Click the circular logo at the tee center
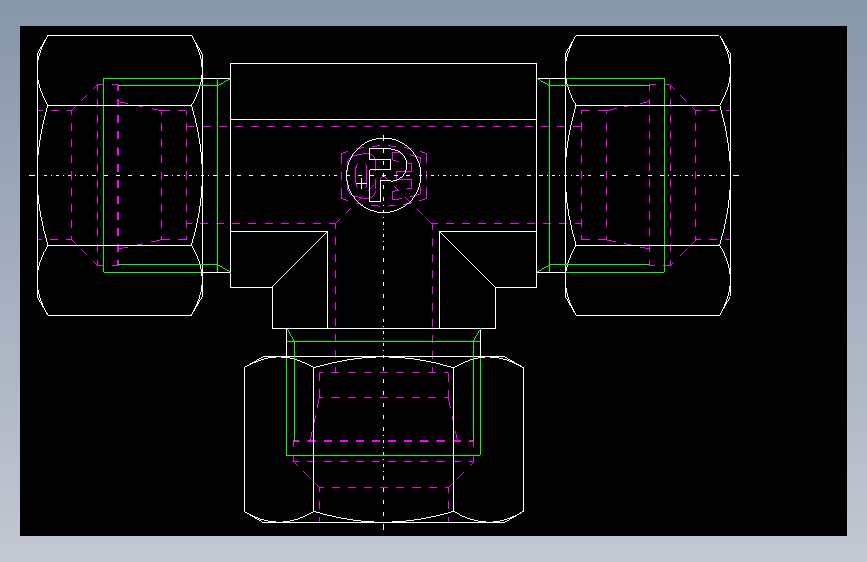 [383, 175]
